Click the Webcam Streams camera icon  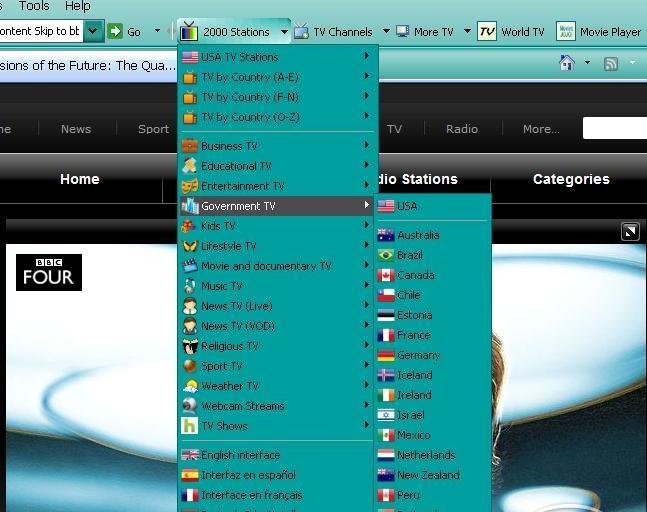190,406
